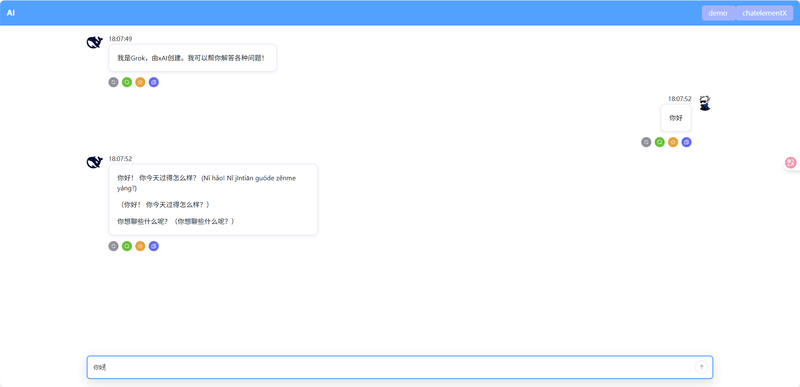
Task: Click orange star icon under the 你想聊些什么呢 reply
Action: 140,246
